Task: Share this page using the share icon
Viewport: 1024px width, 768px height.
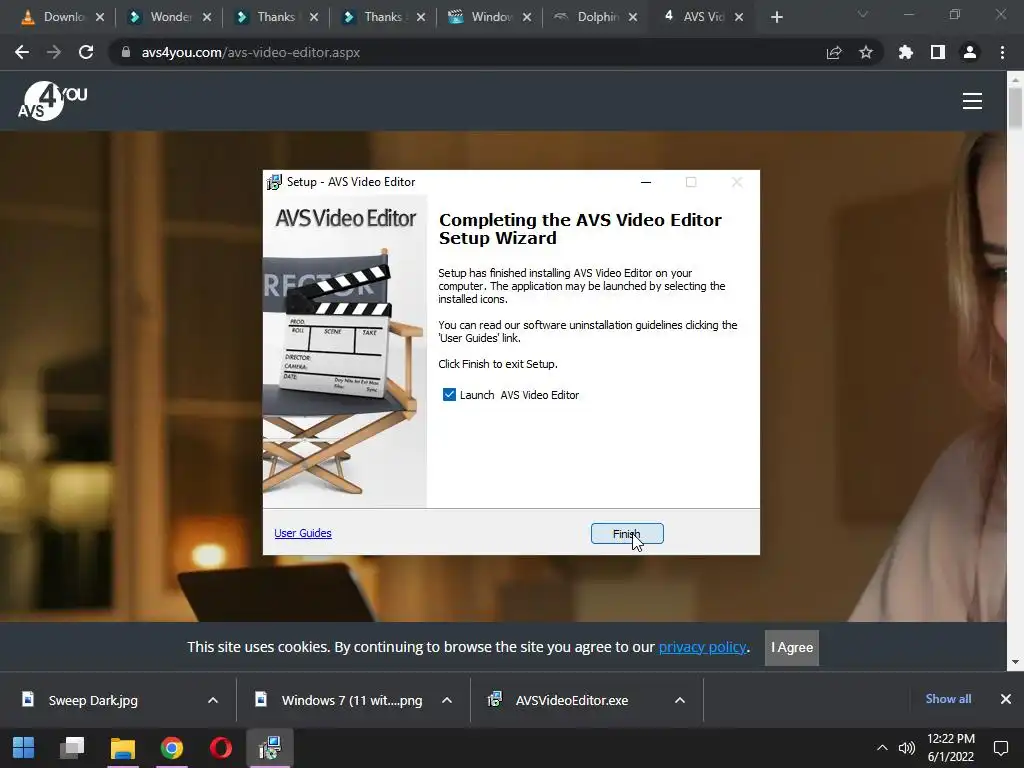Action: tap(834, 52)
